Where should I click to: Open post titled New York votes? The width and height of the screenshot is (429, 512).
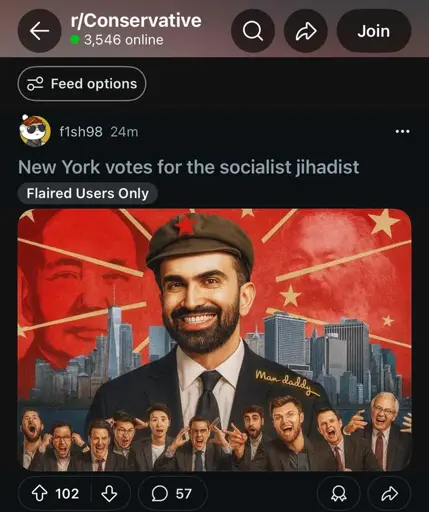189,167
